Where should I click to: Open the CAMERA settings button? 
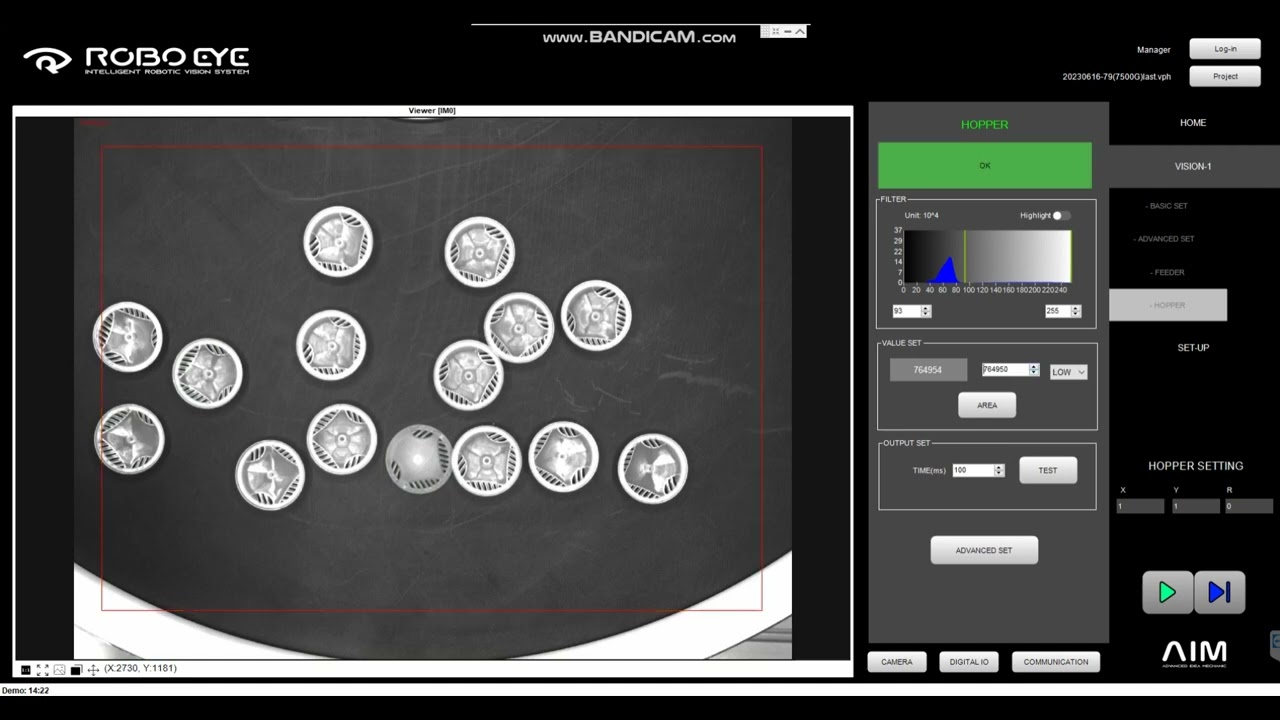[897, 662]
